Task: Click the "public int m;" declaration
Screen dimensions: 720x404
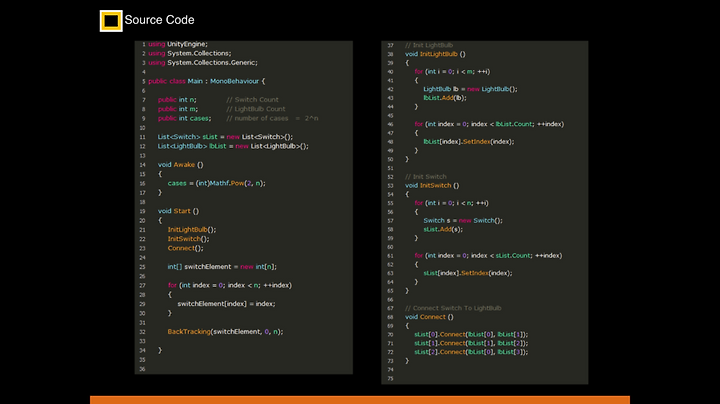Action: coord(178,109)
